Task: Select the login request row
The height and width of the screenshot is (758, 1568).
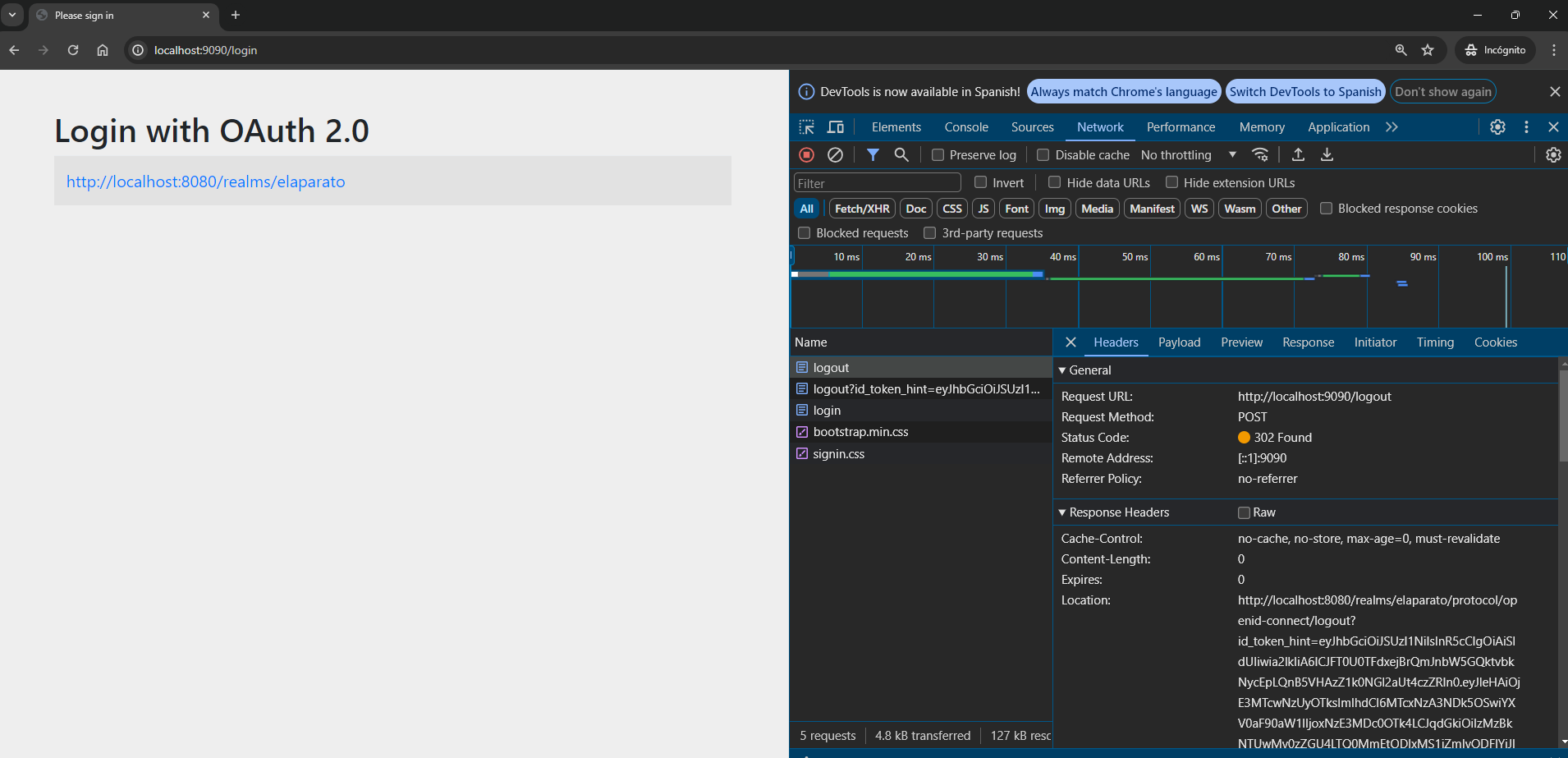Action: tap(920, 411)
